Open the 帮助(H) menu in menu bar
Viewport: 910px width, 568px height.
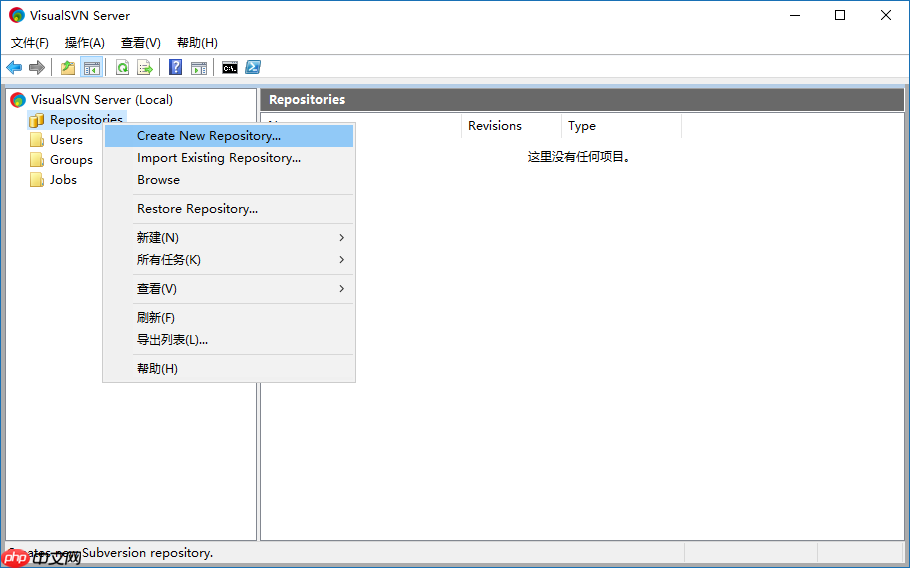[197, 43]
